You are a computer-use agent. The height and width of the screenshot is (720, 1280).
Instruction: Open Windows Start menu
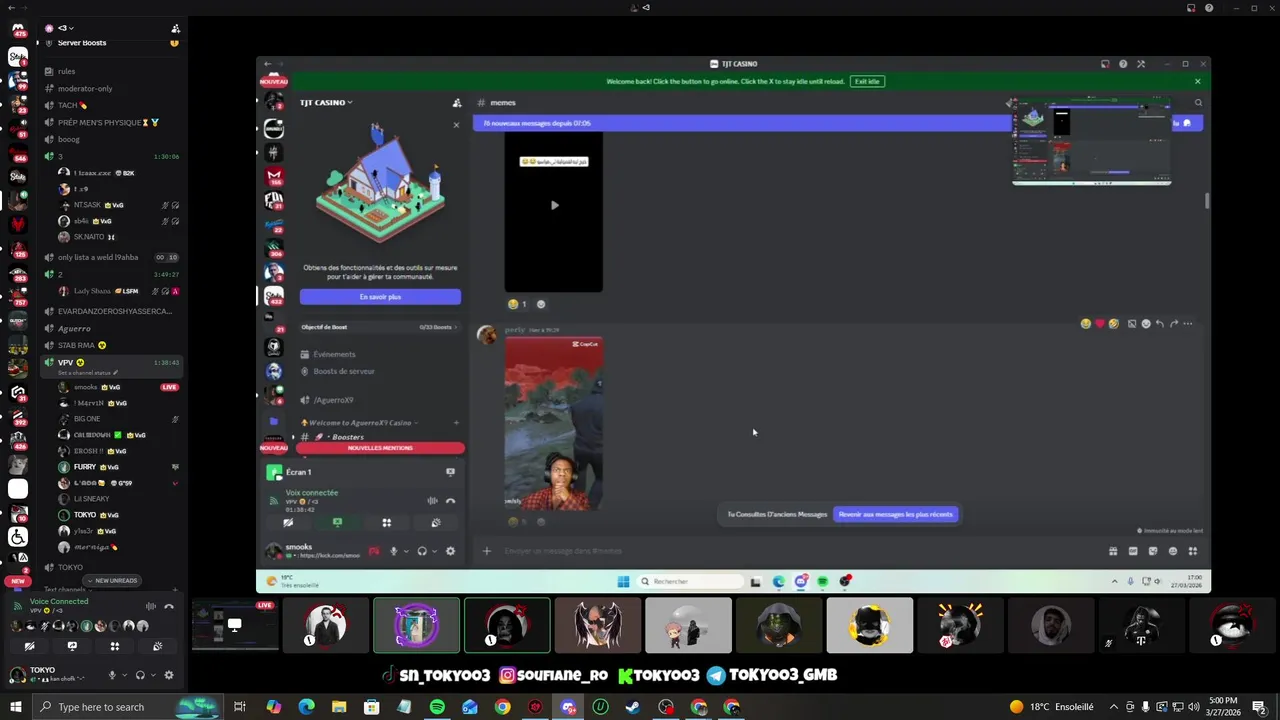point(16,707)
